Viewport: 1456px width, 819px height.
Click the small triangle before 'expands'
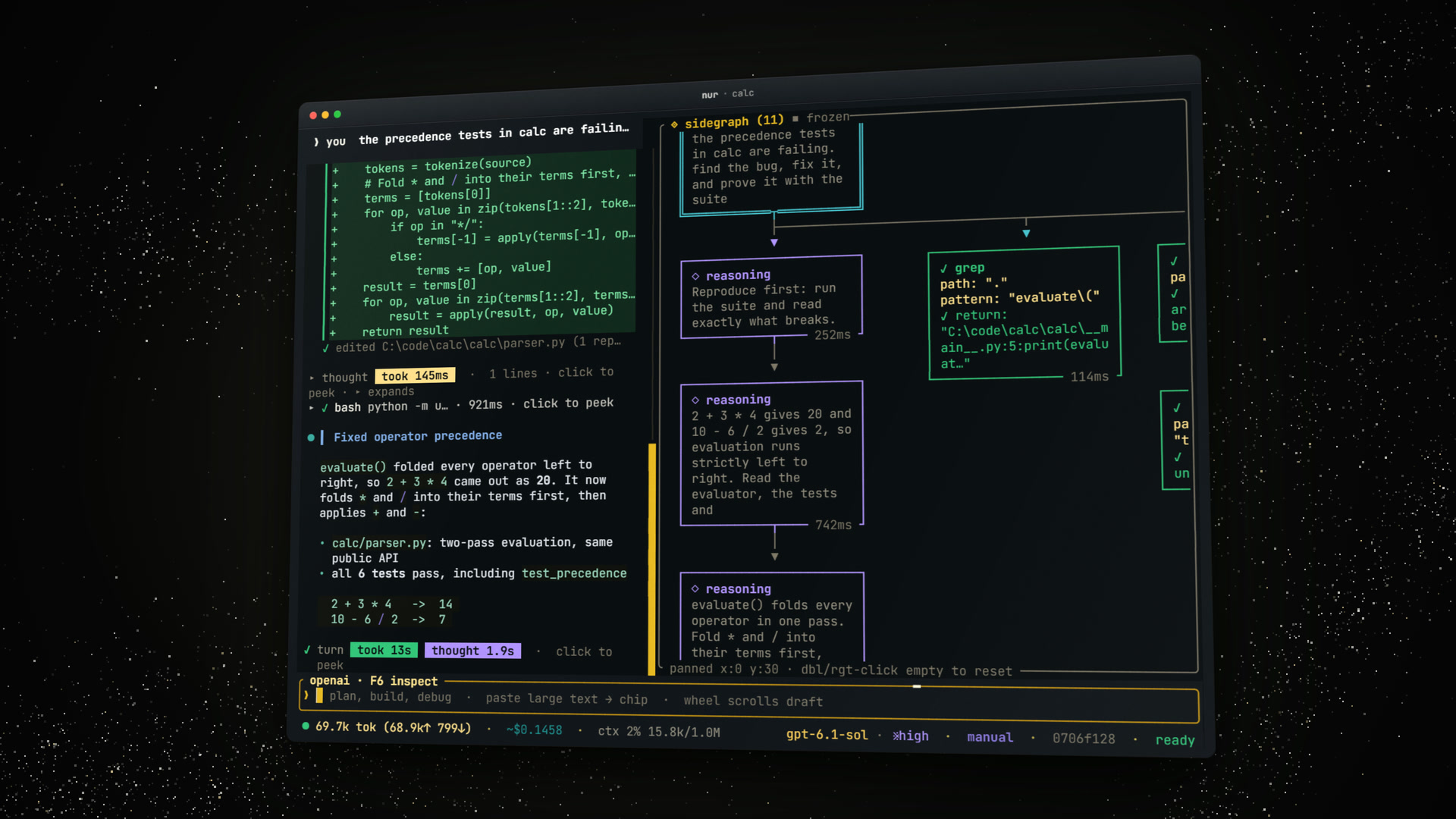pos(358,392)
